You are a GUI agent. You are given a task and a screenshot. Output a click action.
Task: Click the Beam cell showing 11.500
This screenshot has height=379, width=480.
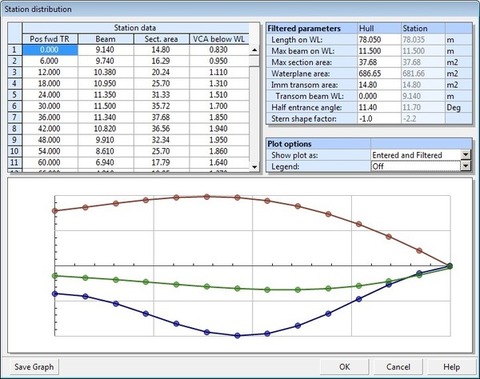pos(105,106)
